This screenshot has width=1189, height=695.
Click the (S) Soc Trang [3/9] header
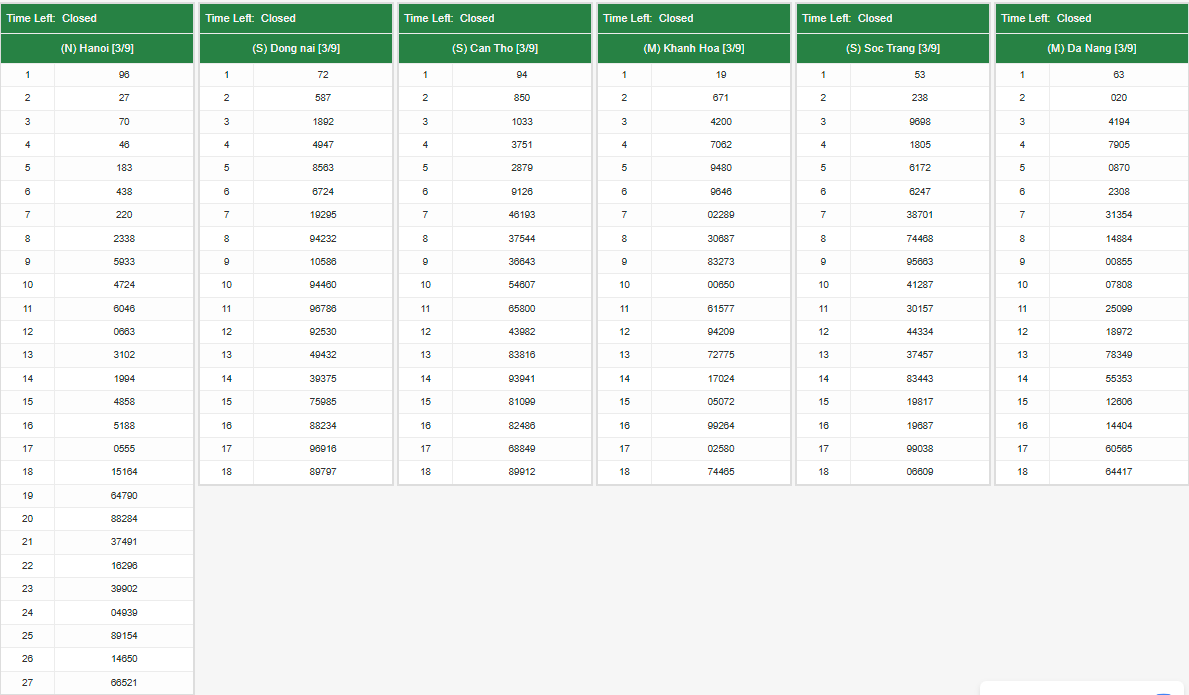[893, 48]
